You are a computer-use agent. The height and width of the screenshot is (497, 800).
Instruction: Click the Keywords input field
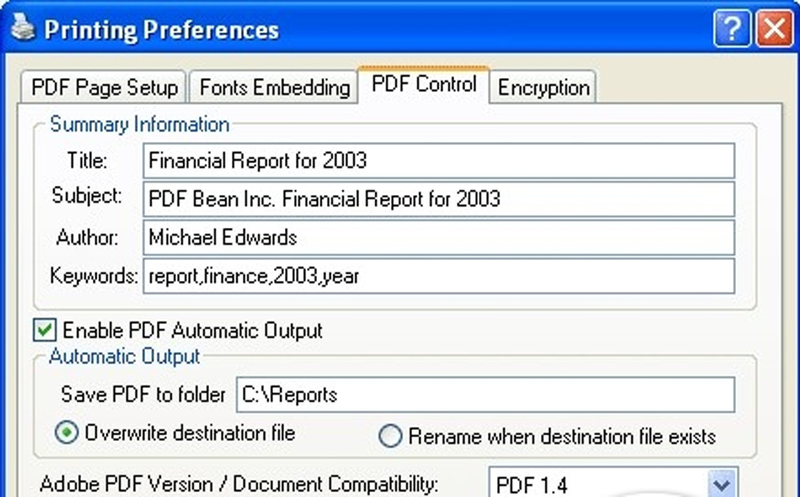pos(439,276)
